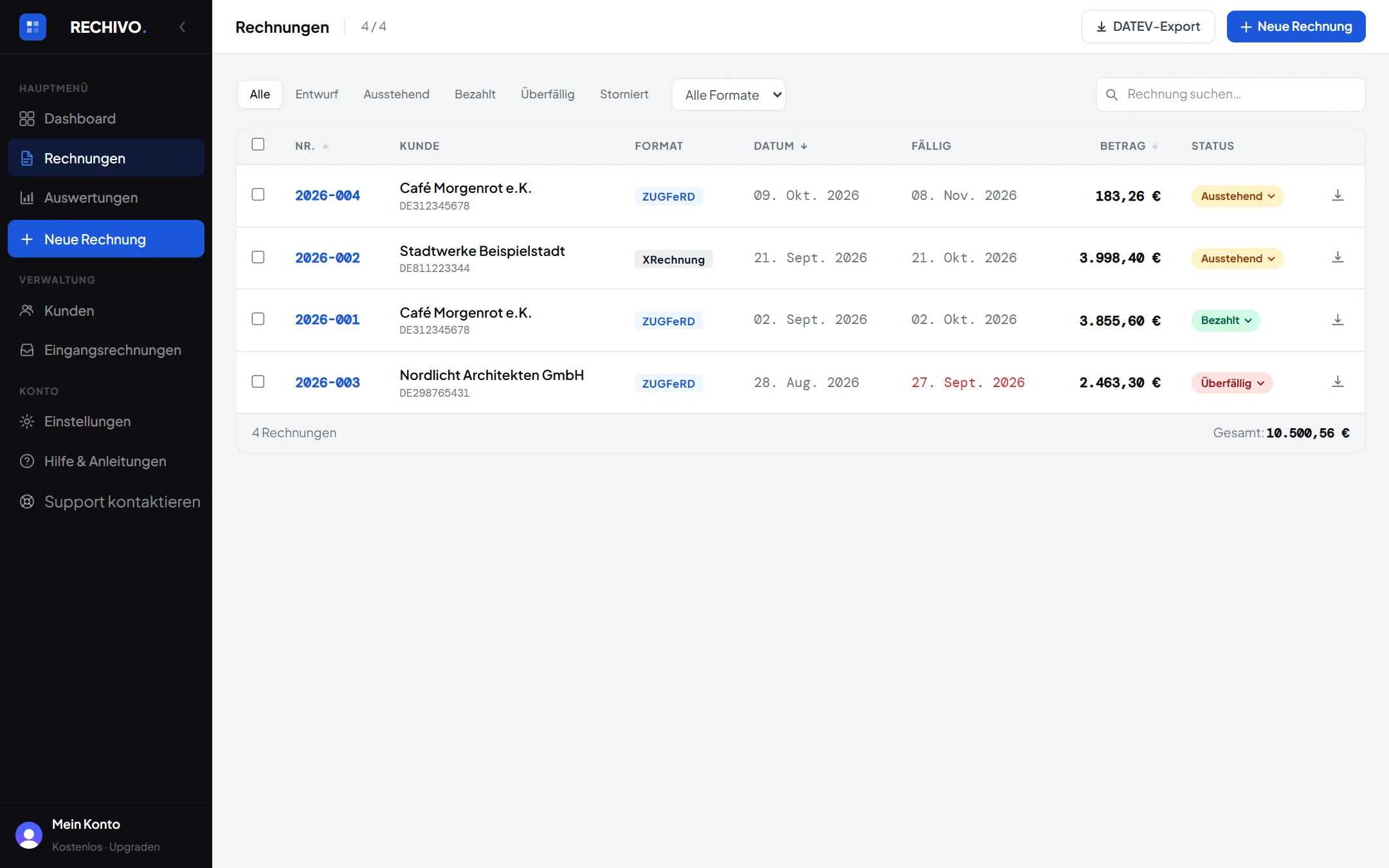Screen dimensions: 1389x868
Task: Open Hilfe & Anleitungen
Action: (106, 462)
